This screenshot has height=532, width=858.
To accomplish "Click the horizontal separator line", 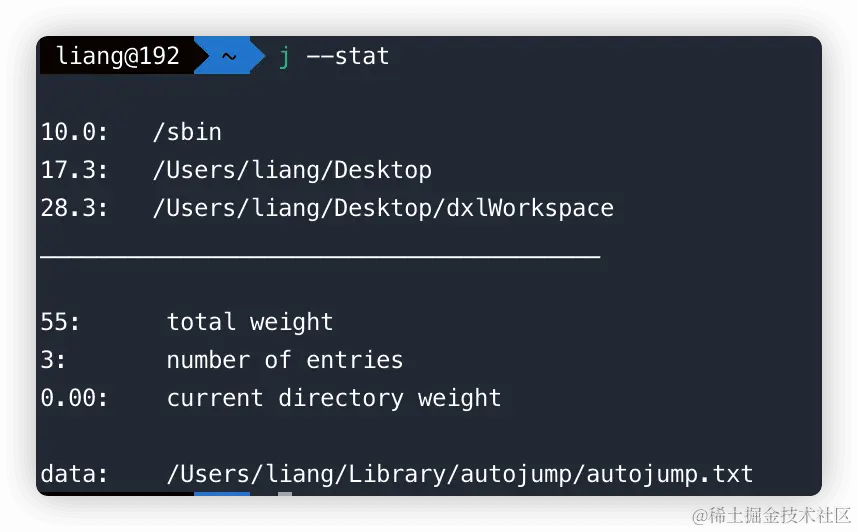I will [320, 256].
